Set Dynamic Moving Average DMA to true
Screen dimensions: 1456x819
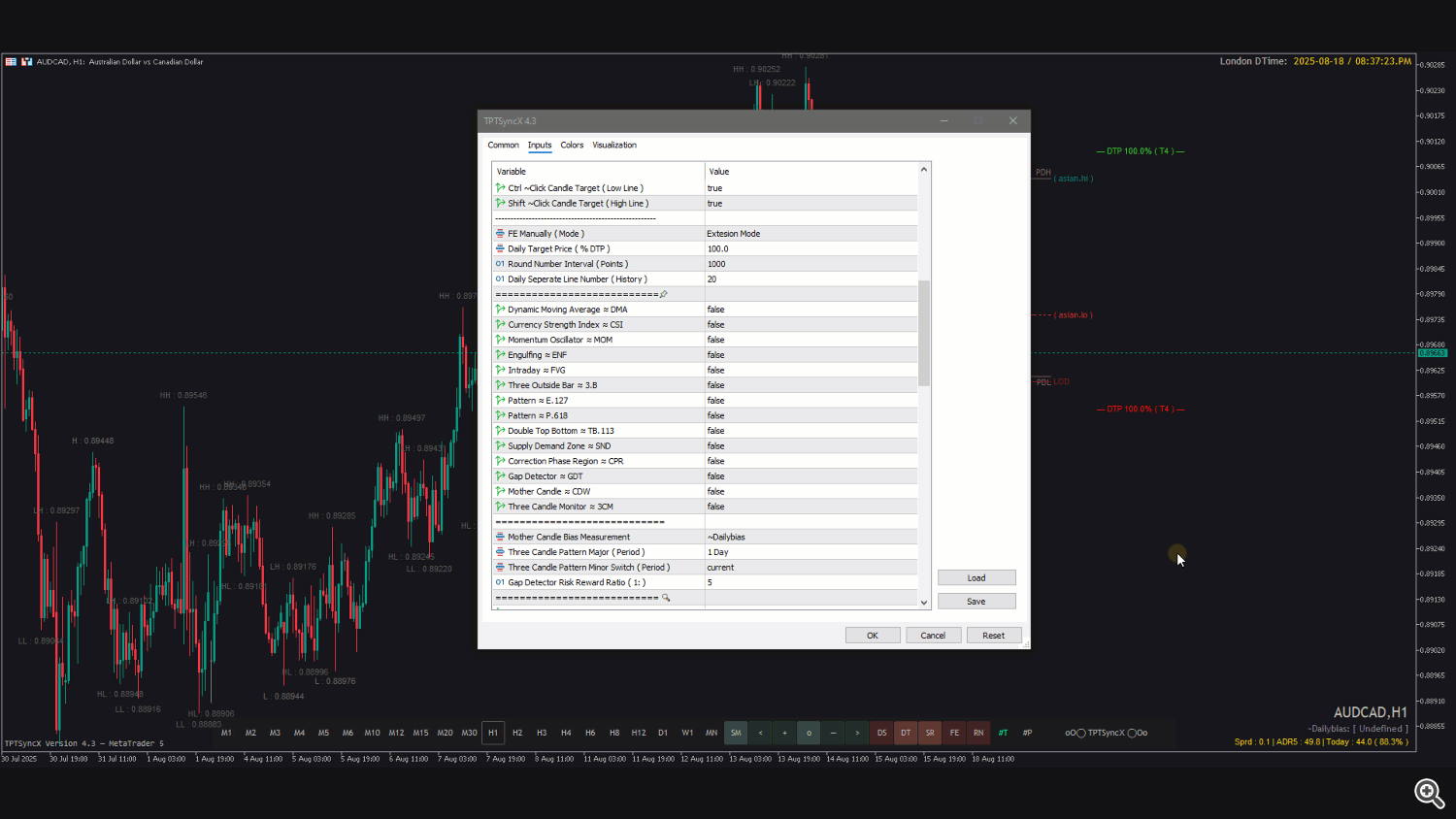tap(811, 309)
